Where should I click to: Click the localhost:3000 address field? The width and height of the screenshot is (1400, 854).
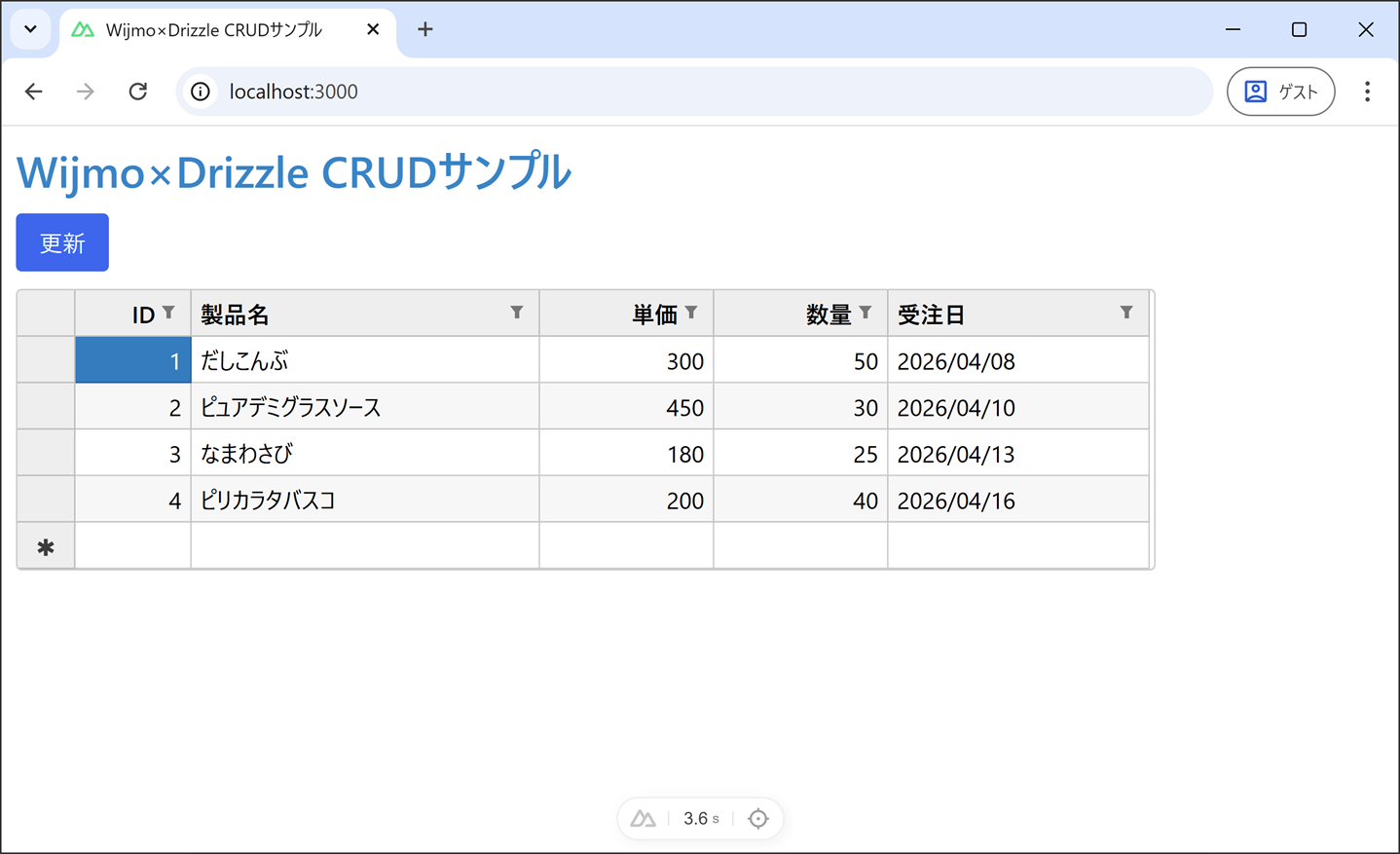[682, 92]
